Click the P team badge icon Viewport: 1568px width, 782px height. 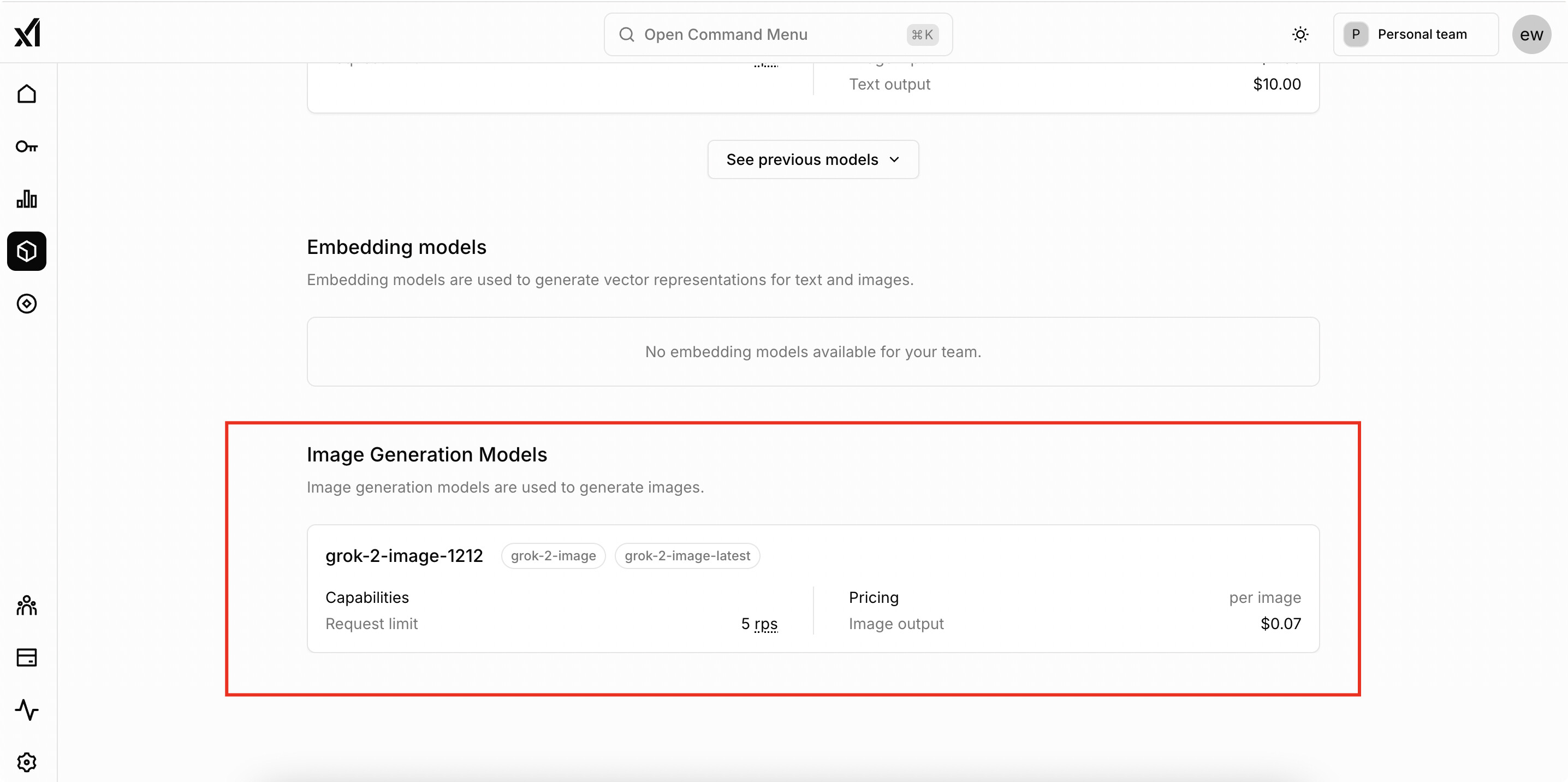1356,34
